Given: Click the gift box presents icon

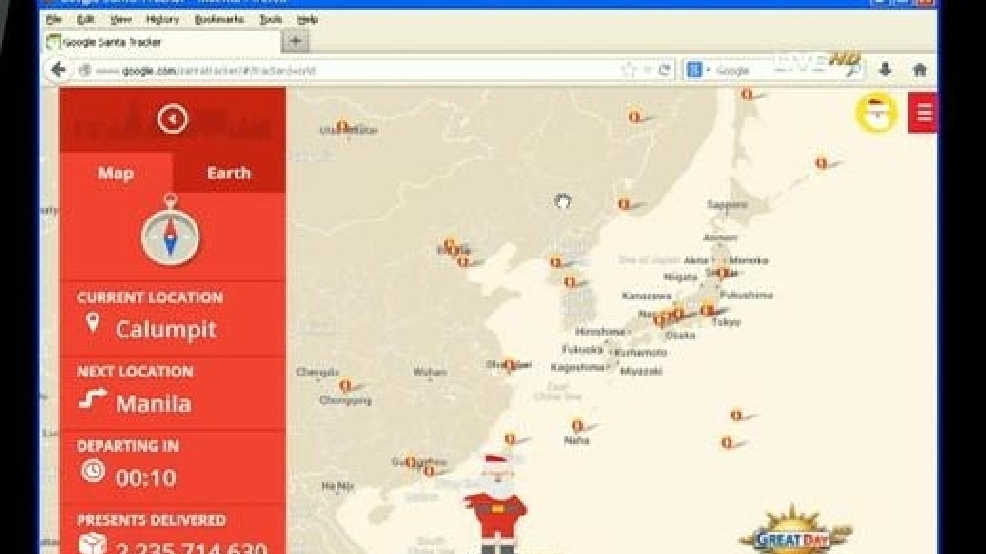Looking at the screenshot, I should (x=92, y=543).
